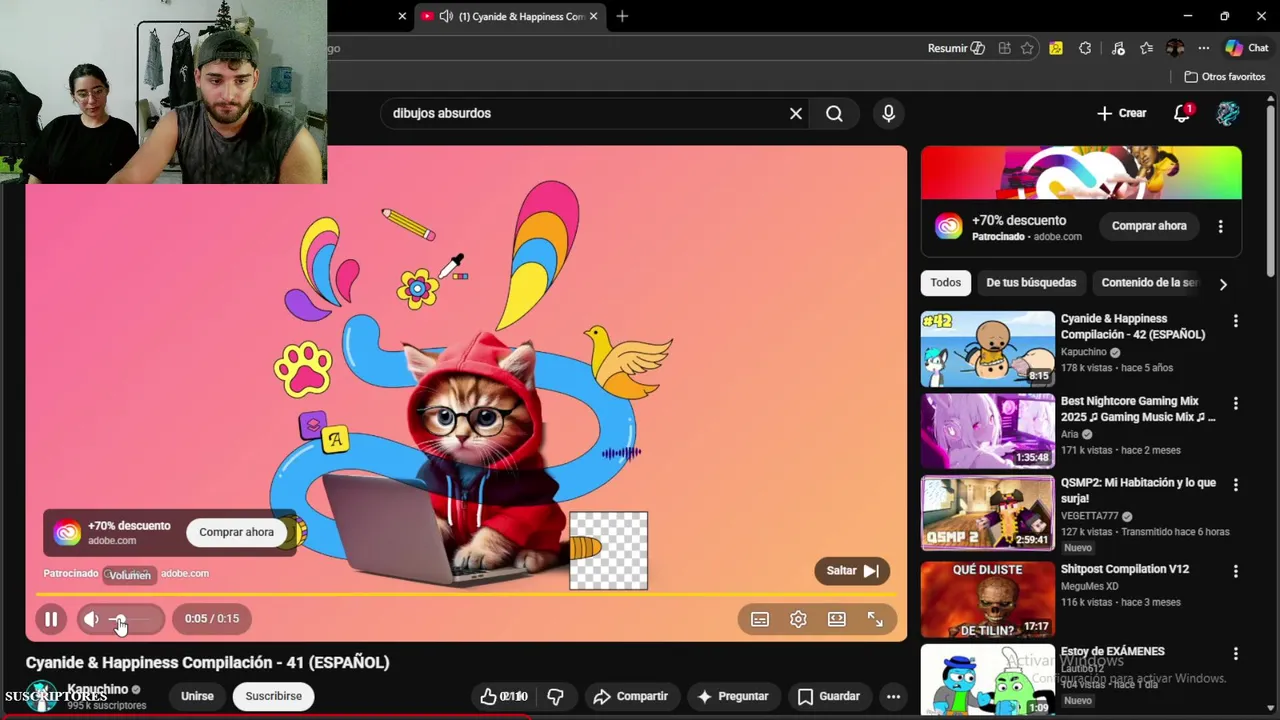Click the YouTube search magnifier button
Viewport: 1280px width, 720px height.
pos(834,113)
